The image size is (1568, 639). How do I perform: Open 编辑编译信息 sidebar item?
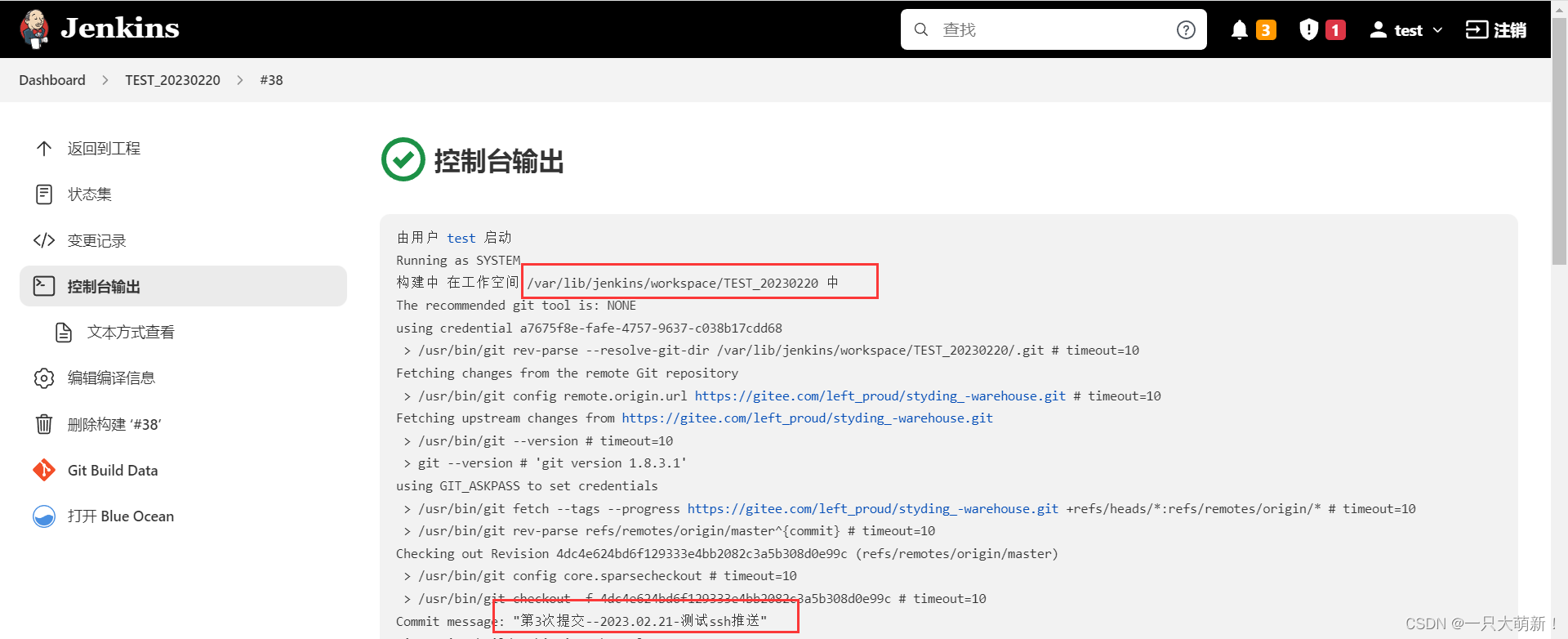click(111, 378)
